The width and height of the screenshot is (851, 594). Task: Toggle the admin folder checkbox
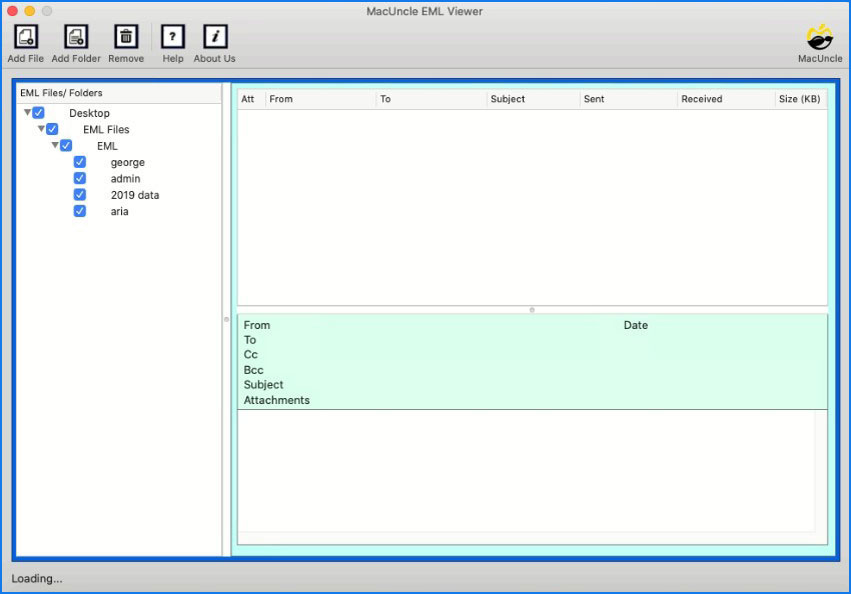79,178
